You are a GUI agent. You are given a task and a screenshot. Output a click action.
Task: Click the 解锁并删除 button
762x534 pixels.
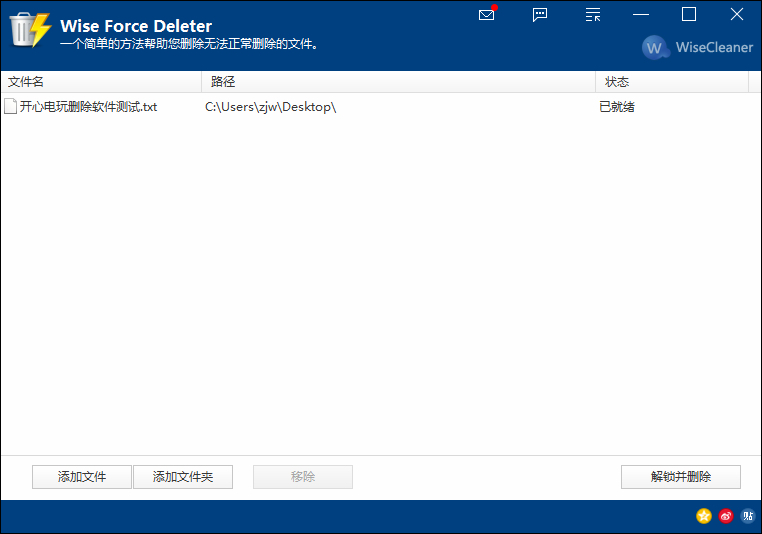[681, 477]
